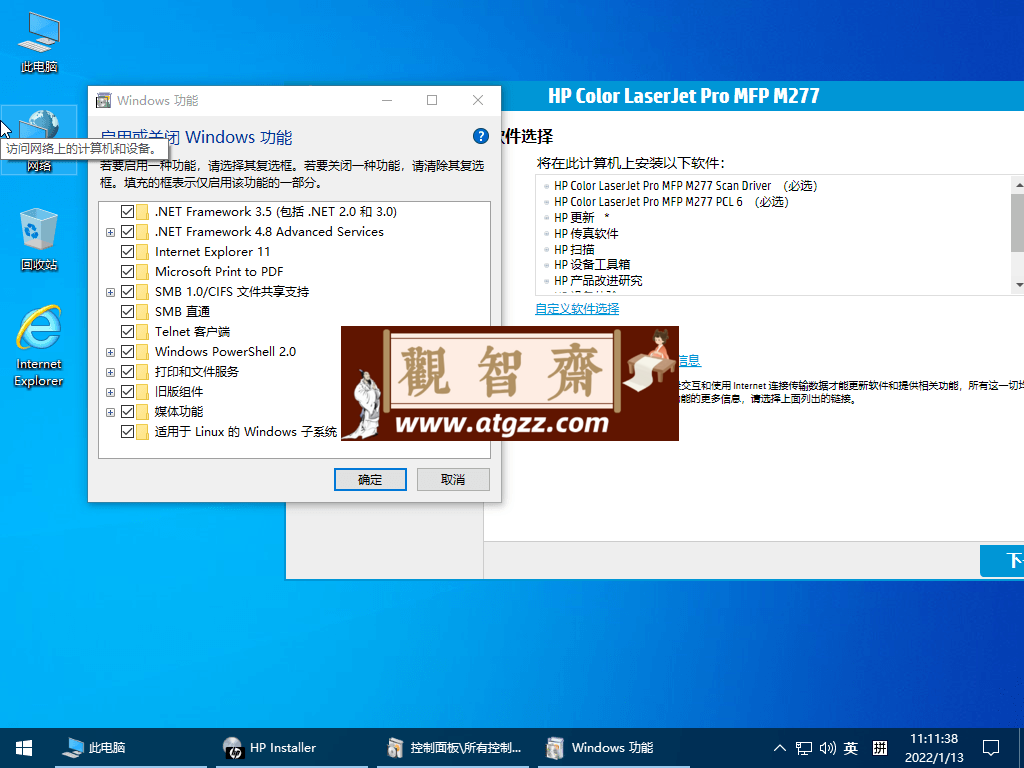The height and width of the screenshot is (768, 1024).
Task: Expand .NET Framework 4.8 Advanced Services node
Action: (110, 232)
